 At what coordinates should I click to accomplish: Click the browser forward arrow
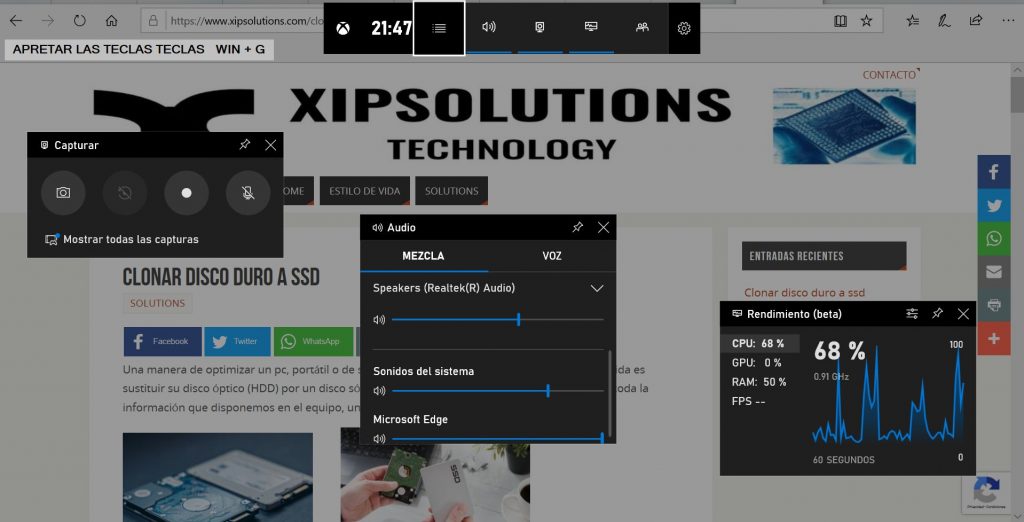pyautogui.click(x=48, y=21)
